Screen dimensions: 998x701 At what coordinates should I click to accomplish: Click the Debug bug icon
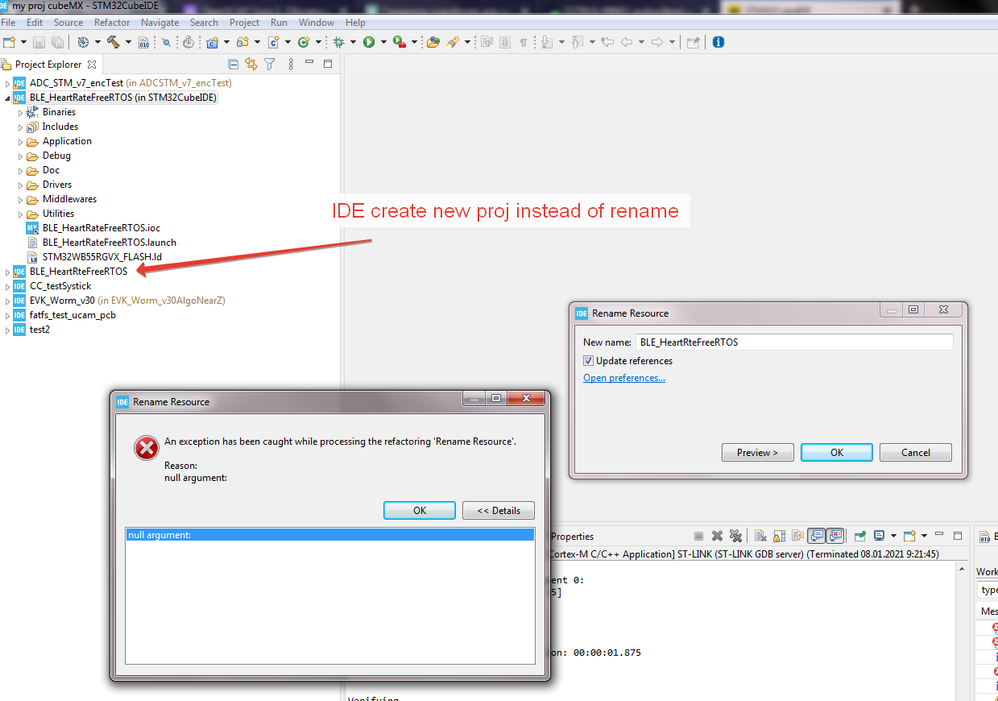click(339, 42)
